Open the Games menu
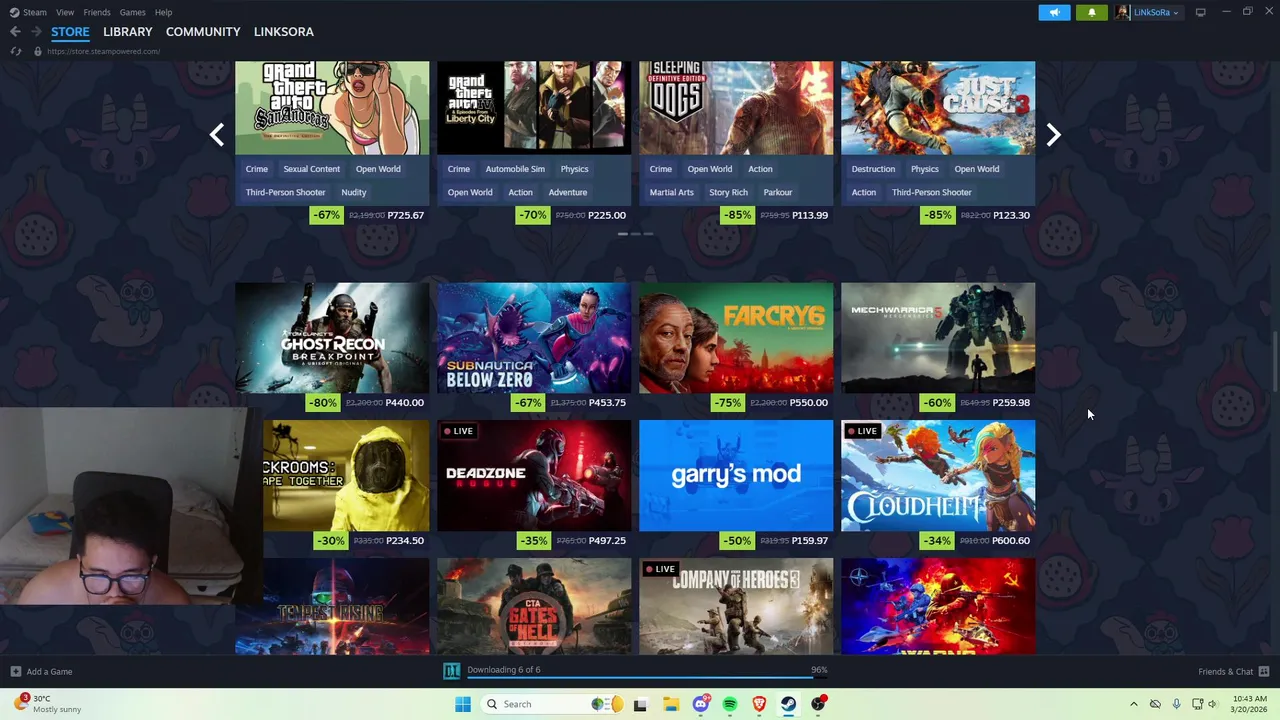Viewport: 1280px width, 720px height. 132,12
